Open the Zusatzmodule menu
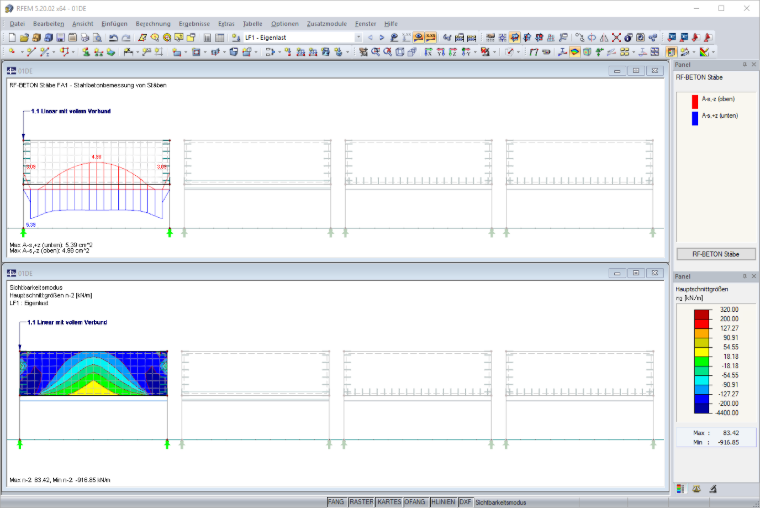This screenshot has width=760, height=508. coord(327,24)
